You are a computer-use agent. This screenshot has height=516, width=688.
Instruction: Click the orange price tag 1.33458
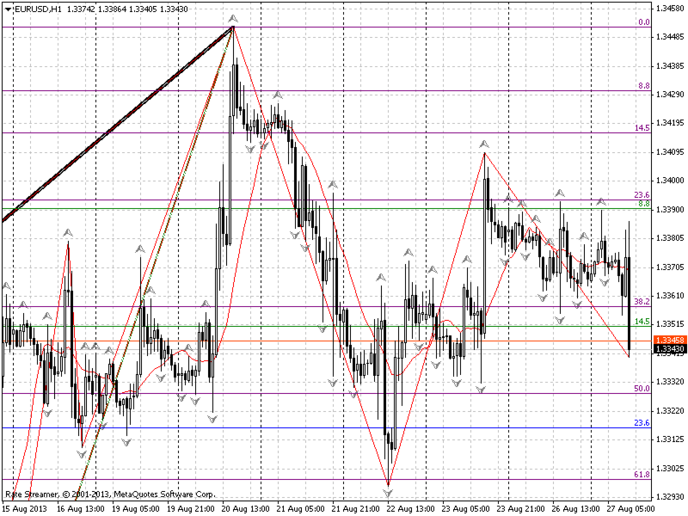[670, 340]
